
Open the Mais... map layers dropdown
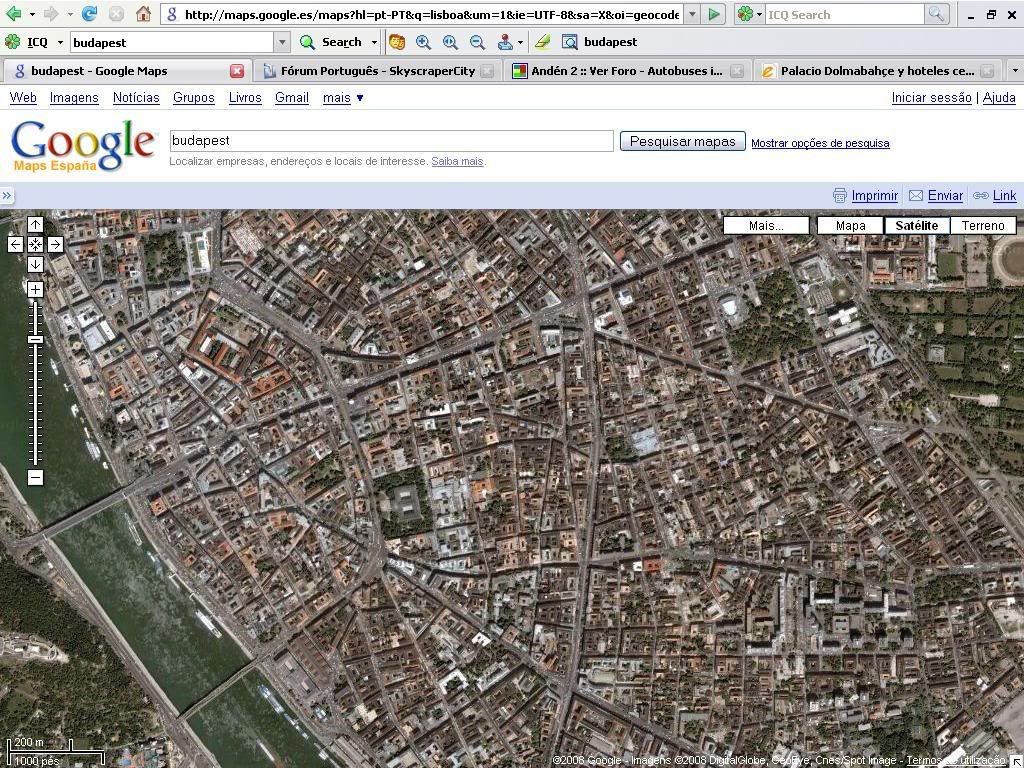tap(766, 225)
